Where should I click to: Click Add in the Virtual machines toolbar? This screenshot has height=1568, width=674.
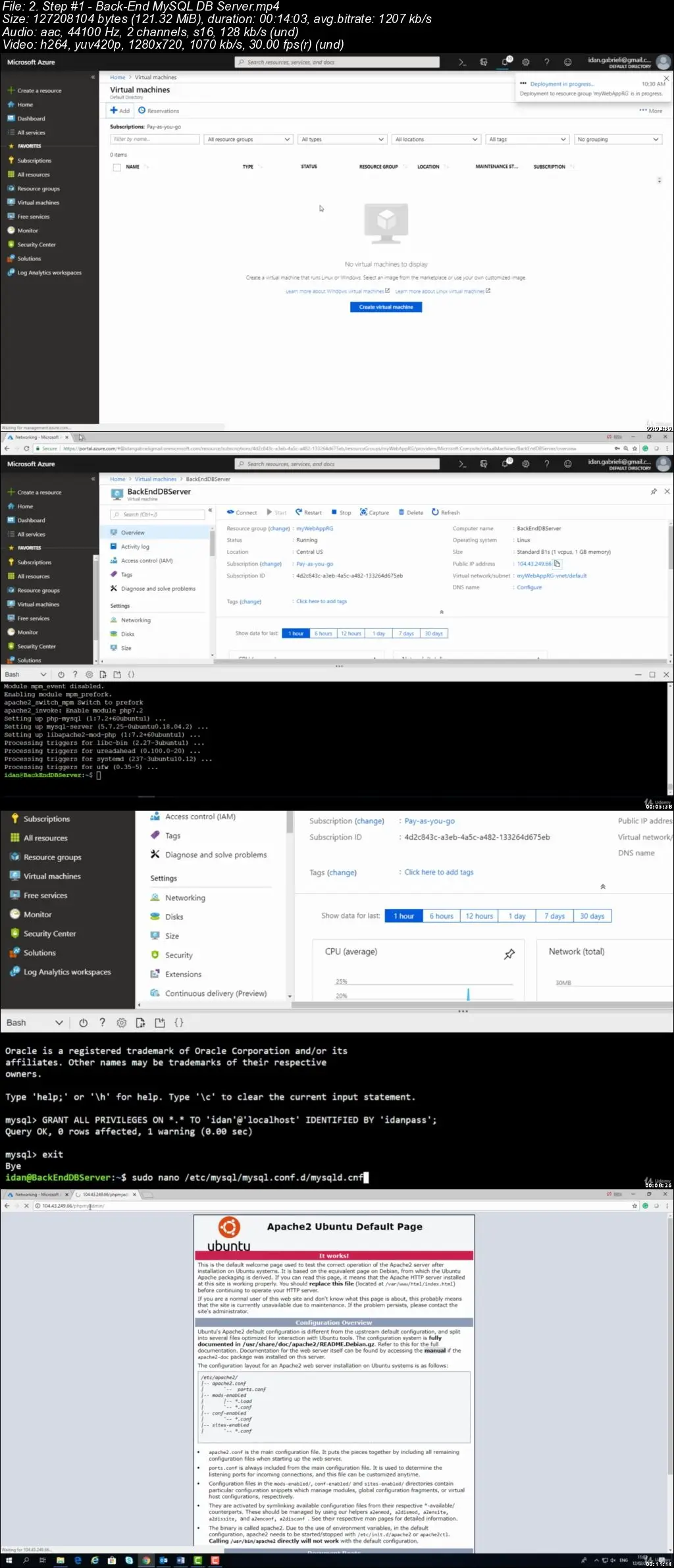point(120,111)
